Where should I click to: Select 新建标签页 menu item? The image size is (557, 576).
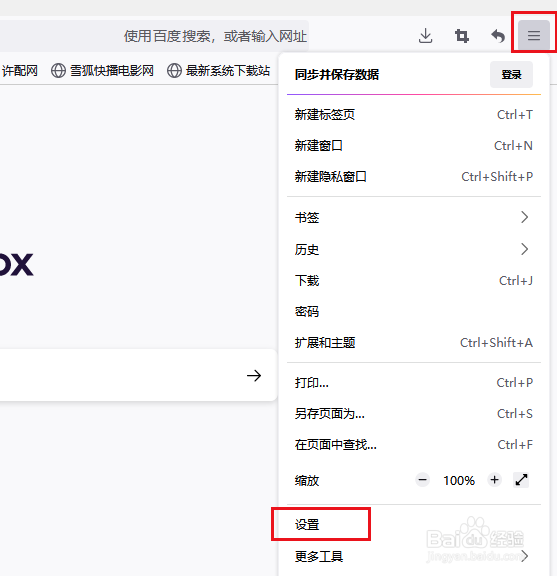point(414,115)
